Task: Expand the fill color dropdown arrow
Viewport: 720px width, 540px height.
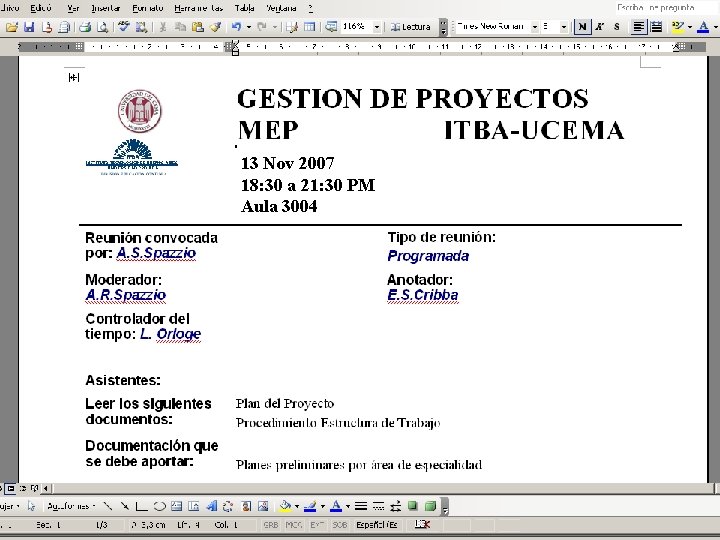Action: (297, 506)
